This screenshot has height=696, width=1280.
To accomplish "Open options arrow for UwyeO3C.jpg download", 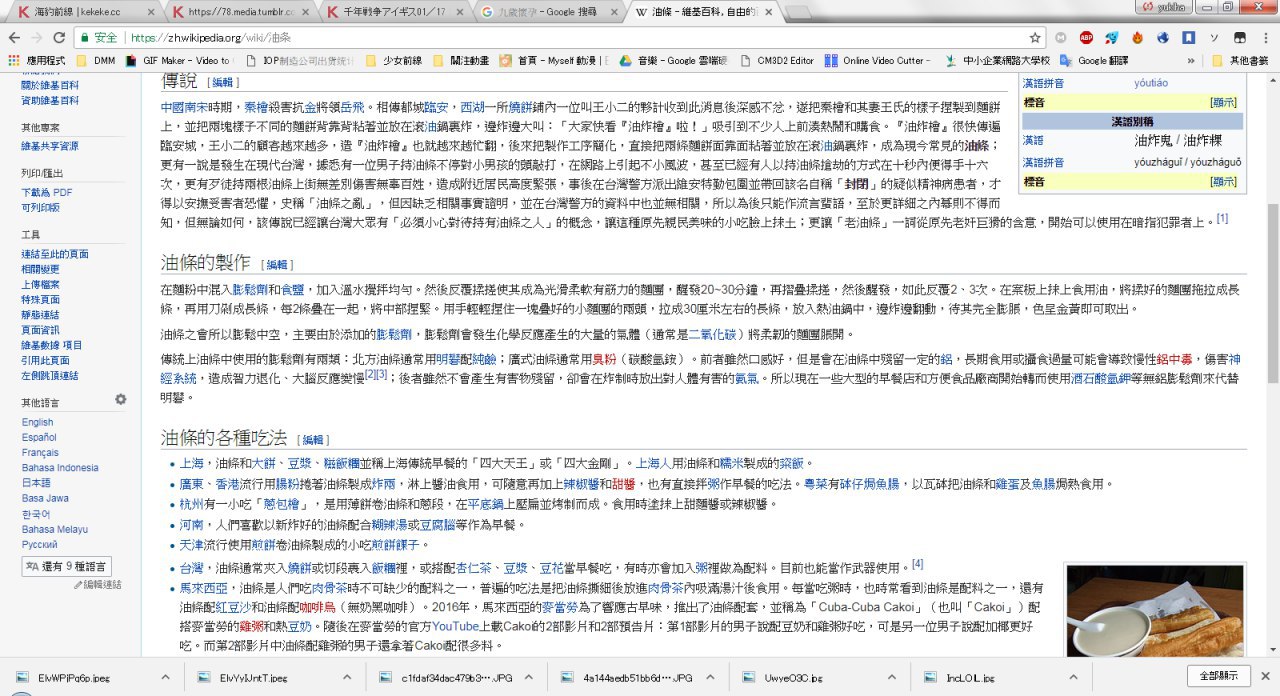I will coord(883,678).
